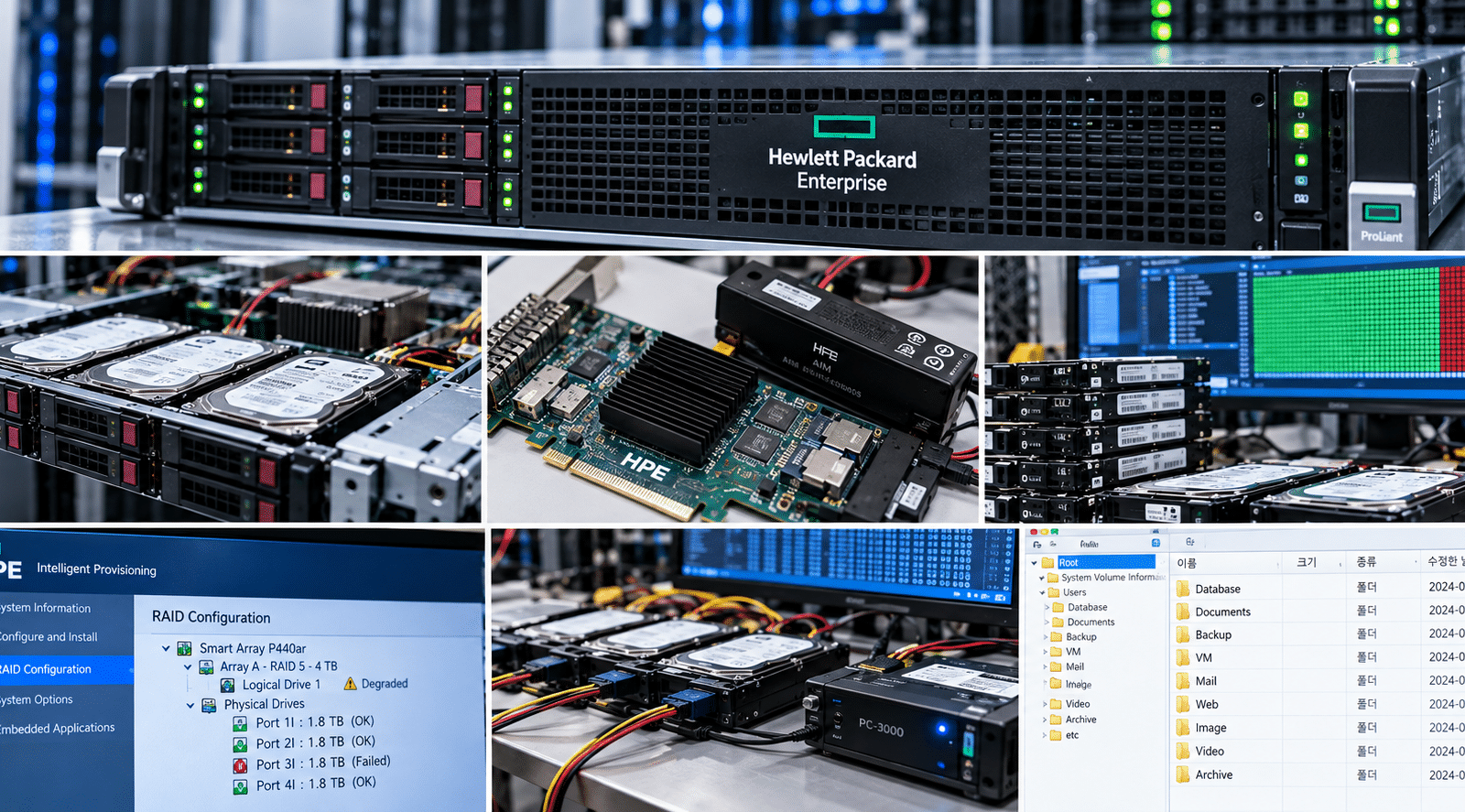Click the Root folder icon in tree
Image resolution: width=1465 pixels, height=812 pixels.
click(1047, 563)
